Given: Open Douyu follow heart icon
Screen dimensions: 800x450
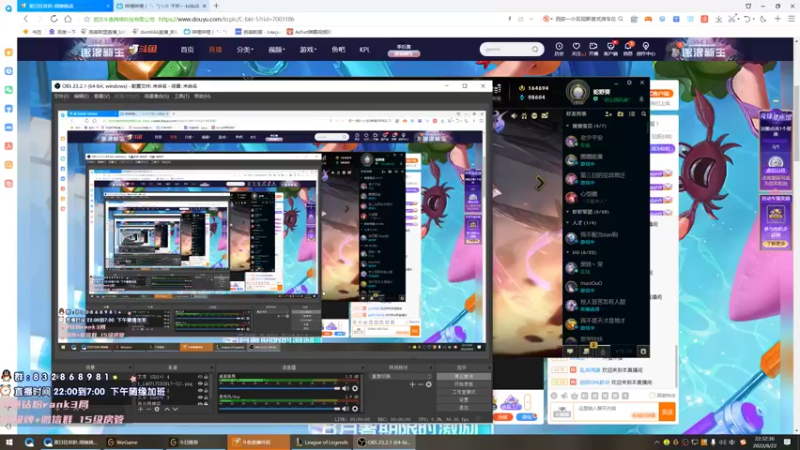Looking at the screenshot, I should (576, 48).
